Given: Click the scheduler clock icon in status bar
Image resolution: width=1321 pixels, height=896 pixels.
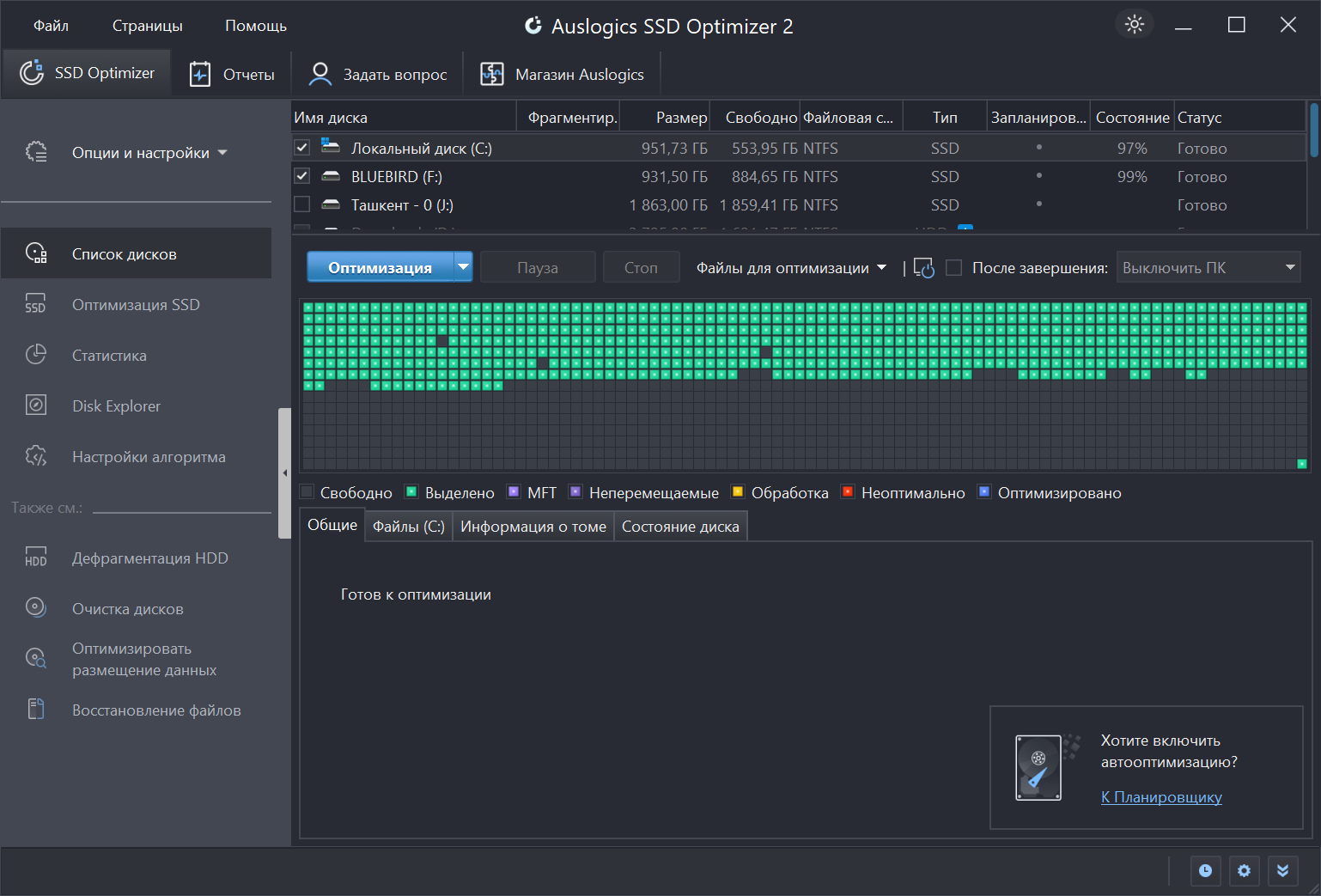Looking at the screenshot, I should click(x=1205, y=871).
